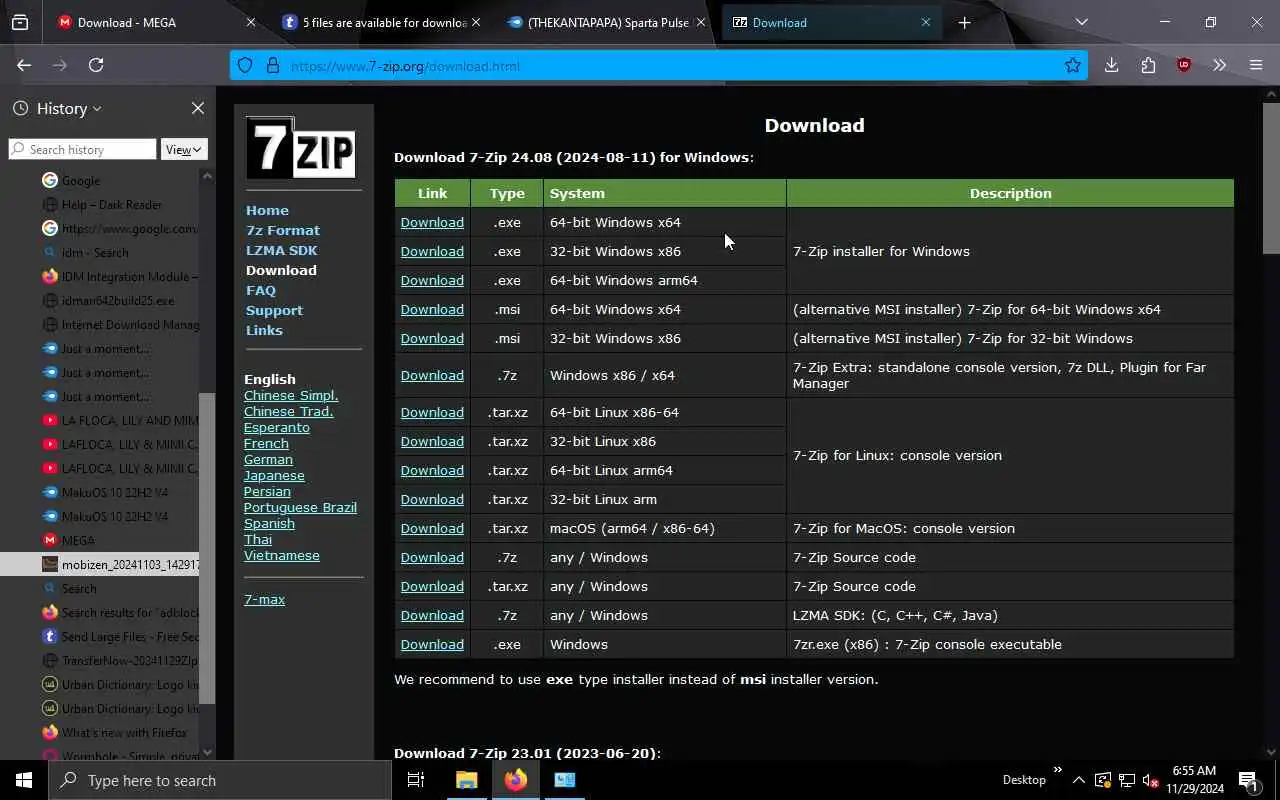
Task: Click the uBlock Origin toolbar icon
Action: click(x=1184, y=65)
